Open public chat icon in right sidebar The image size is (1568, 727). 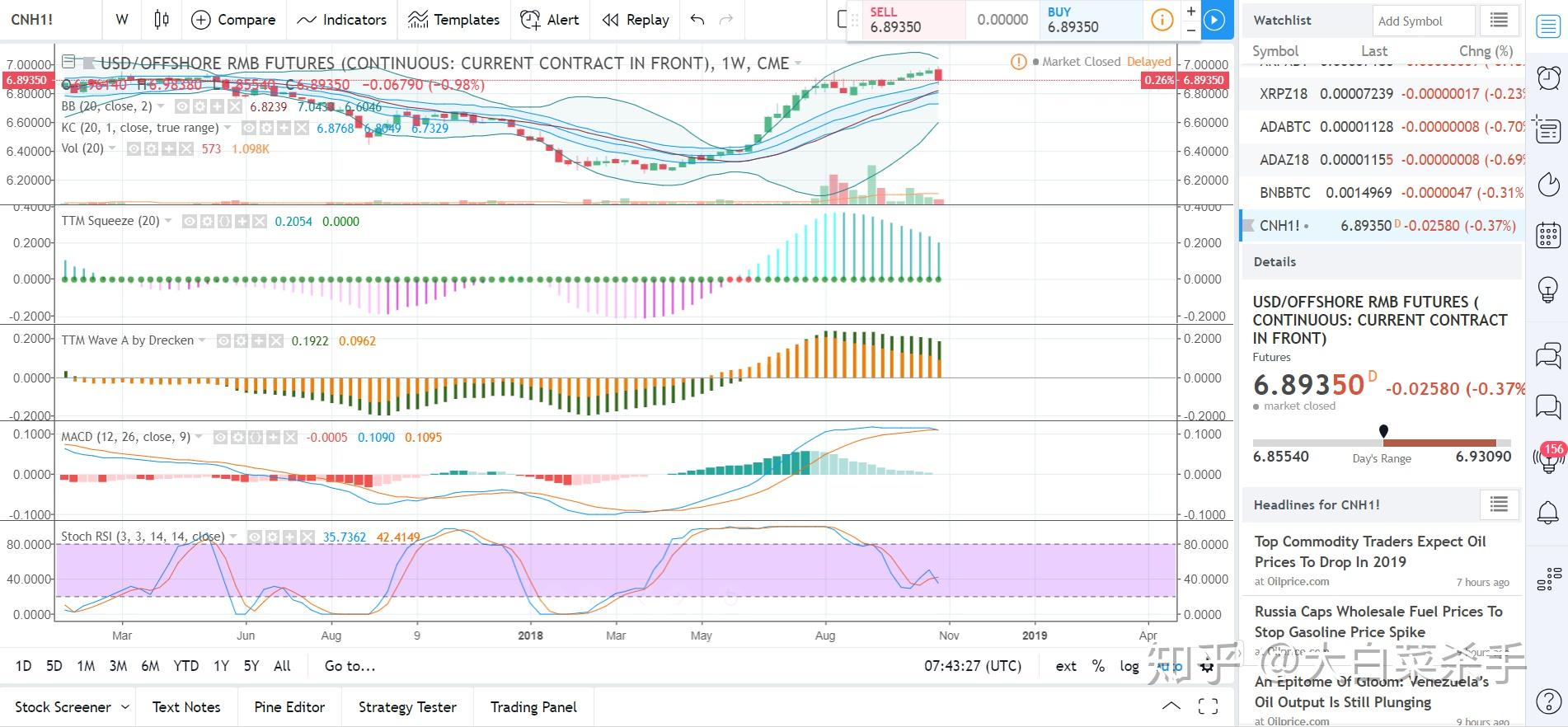[1548, 355]
